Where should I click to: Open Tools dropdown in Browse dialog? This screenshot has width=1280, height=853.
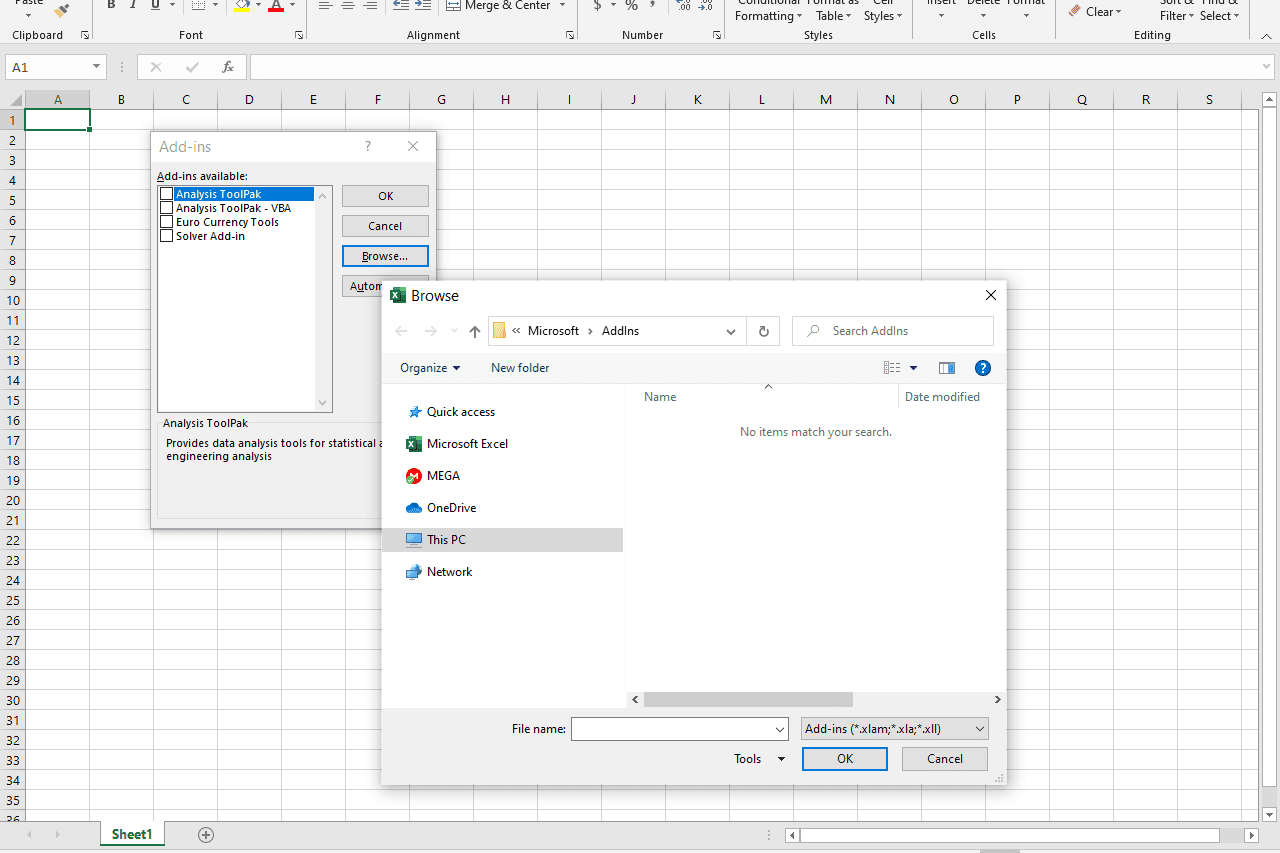click(759, 759)
